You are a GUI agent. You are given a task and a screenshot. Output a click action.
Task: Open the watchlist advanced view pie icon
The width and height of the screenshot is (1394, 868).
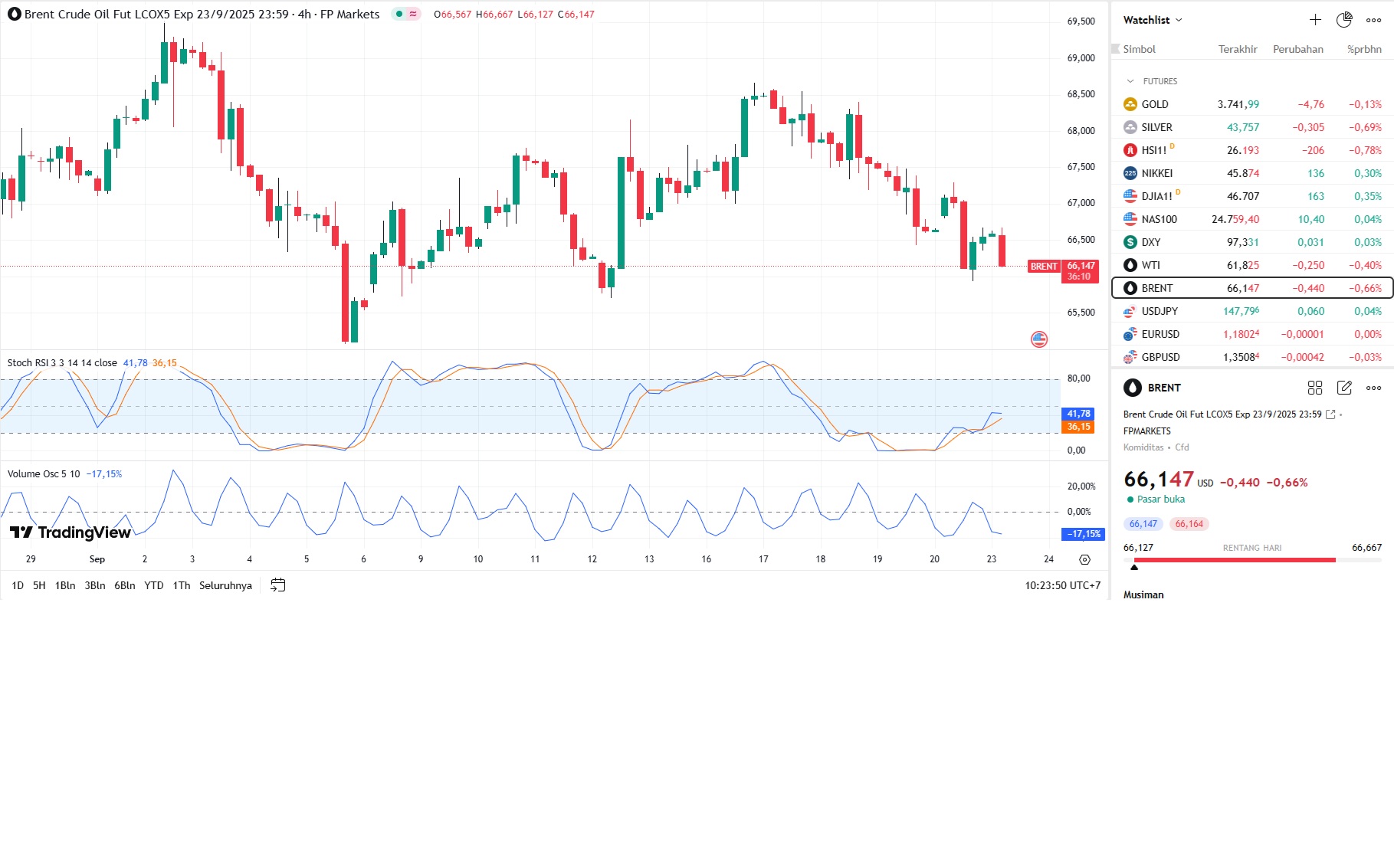point(1344,20)
